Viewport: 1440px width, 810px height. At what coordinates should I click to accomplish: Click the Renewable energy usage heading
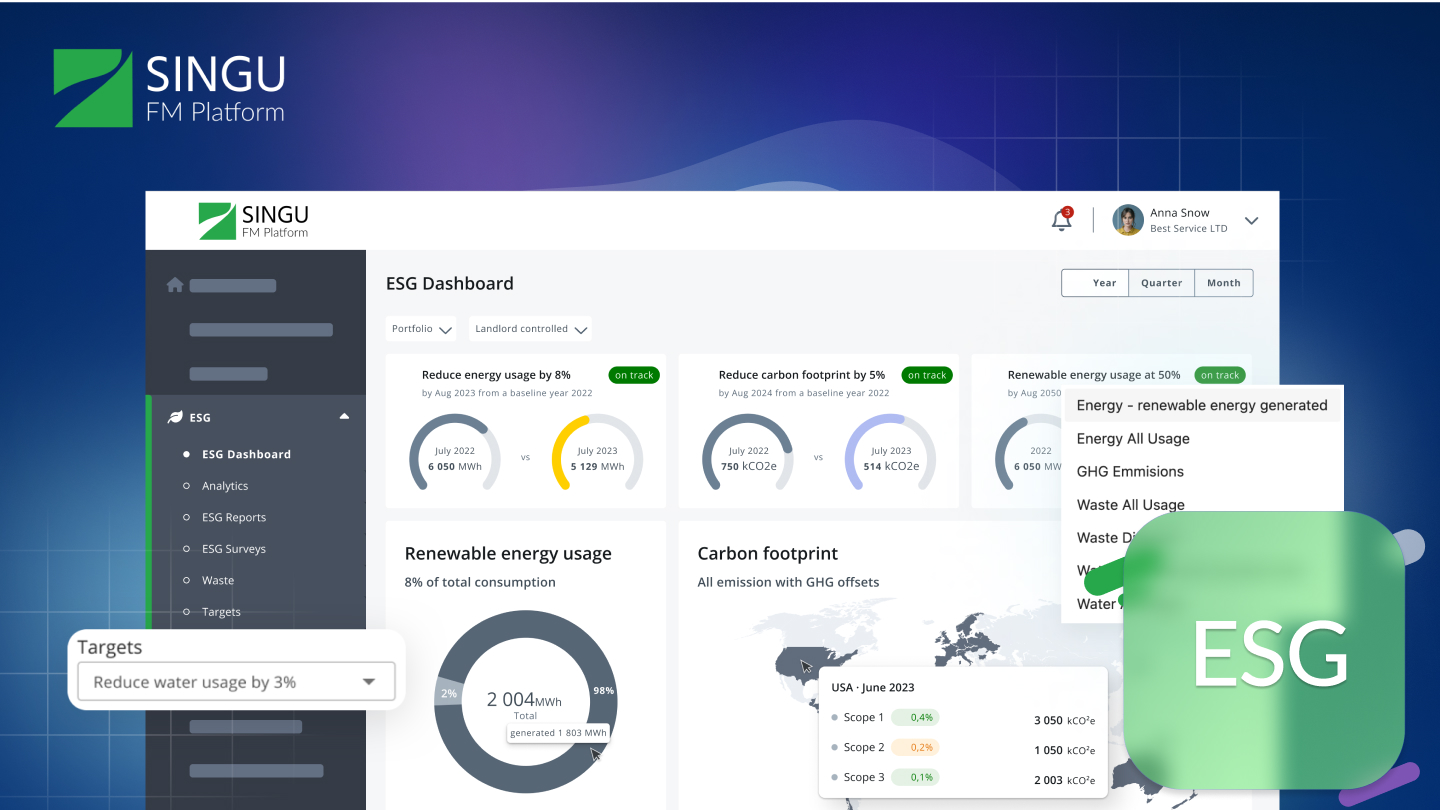(x=508, y=554)
